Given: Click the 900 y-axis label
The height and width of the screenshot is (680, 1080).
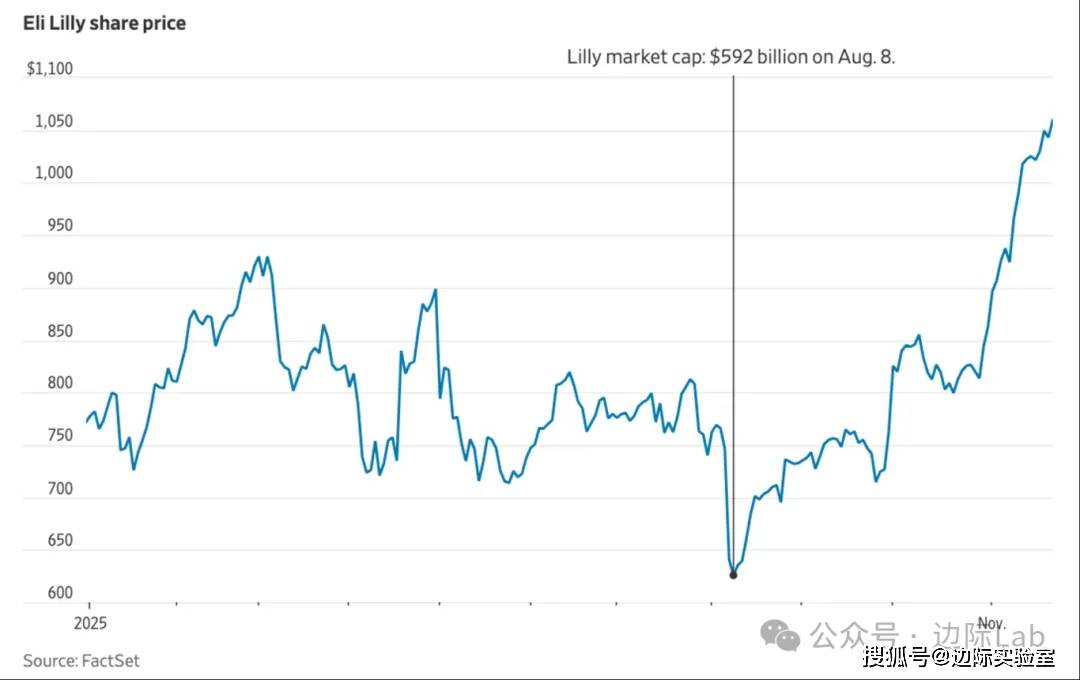Looking at the screenshot, I should click(59, 279).
